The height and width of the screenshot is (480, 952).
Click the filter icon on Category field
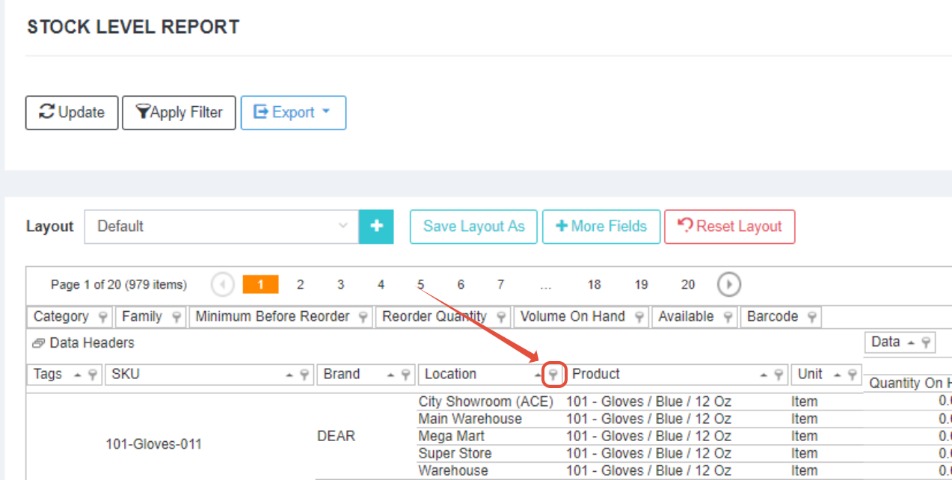click(101, 317)
